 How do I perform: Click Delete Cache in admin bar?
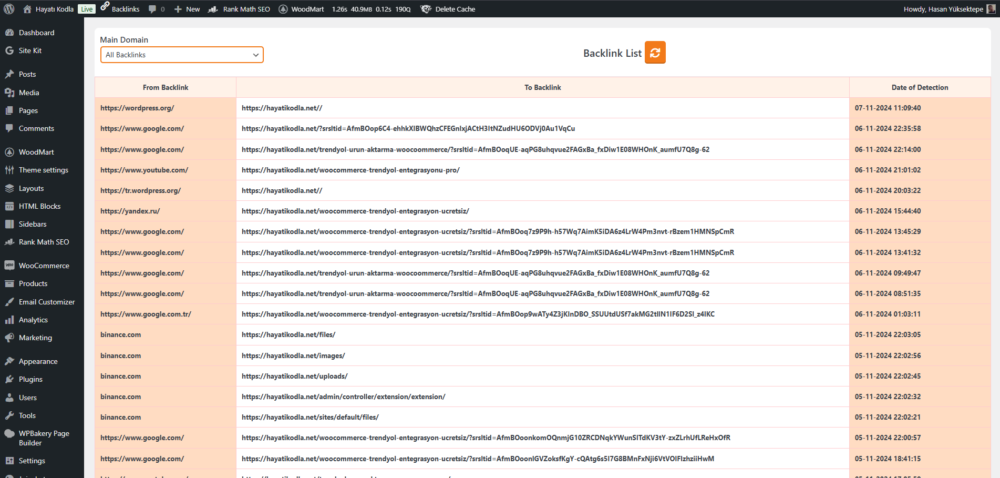447,10
